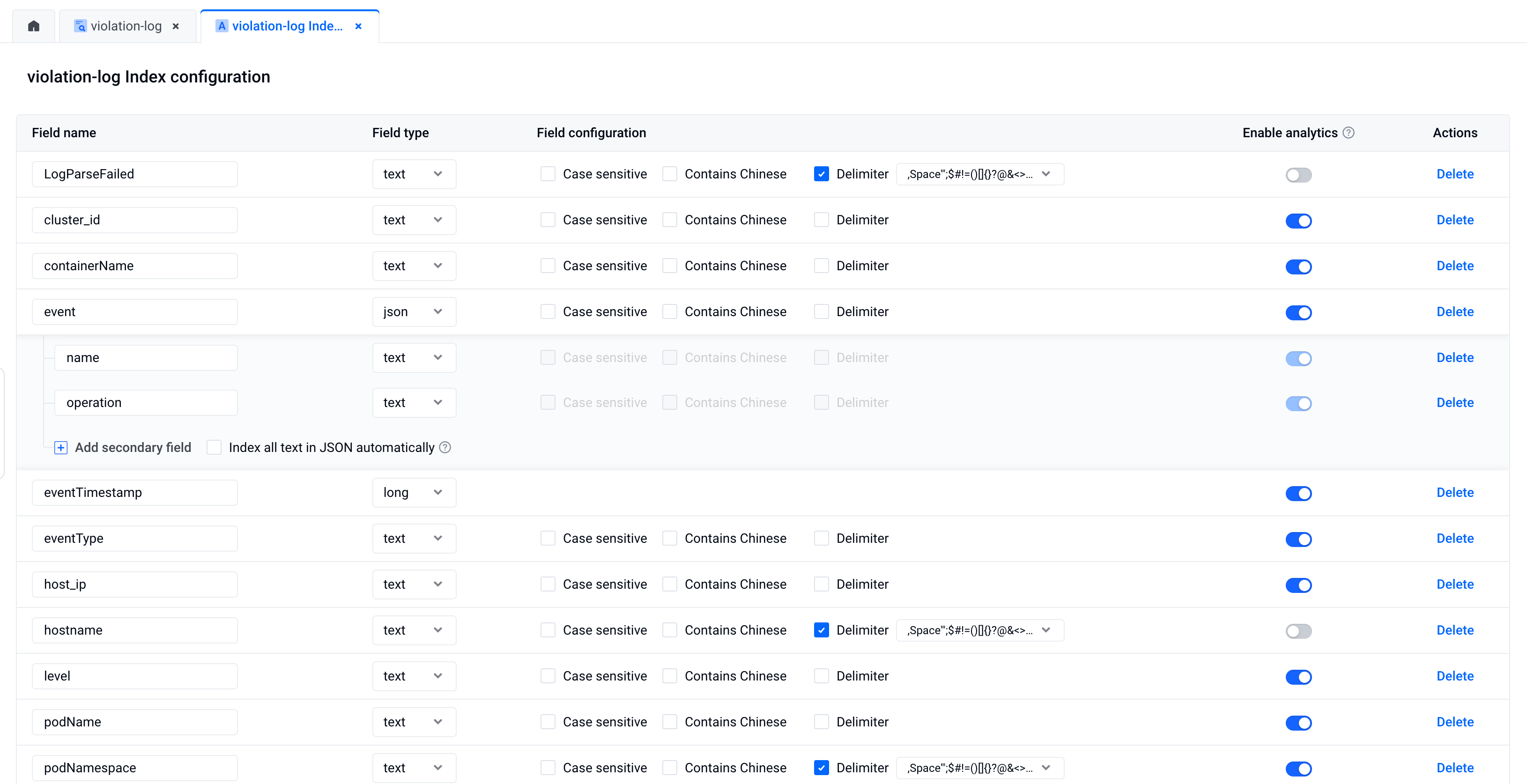Check Index all text in JSON automatically
Image resolution: width=1527 pixels, height=784 pixels.
(214, 447)
